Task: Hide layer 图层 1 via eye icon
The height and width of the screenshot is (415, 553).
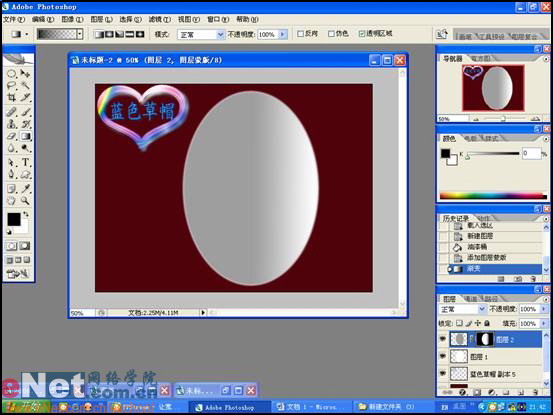Action: (x=443, y=356)
